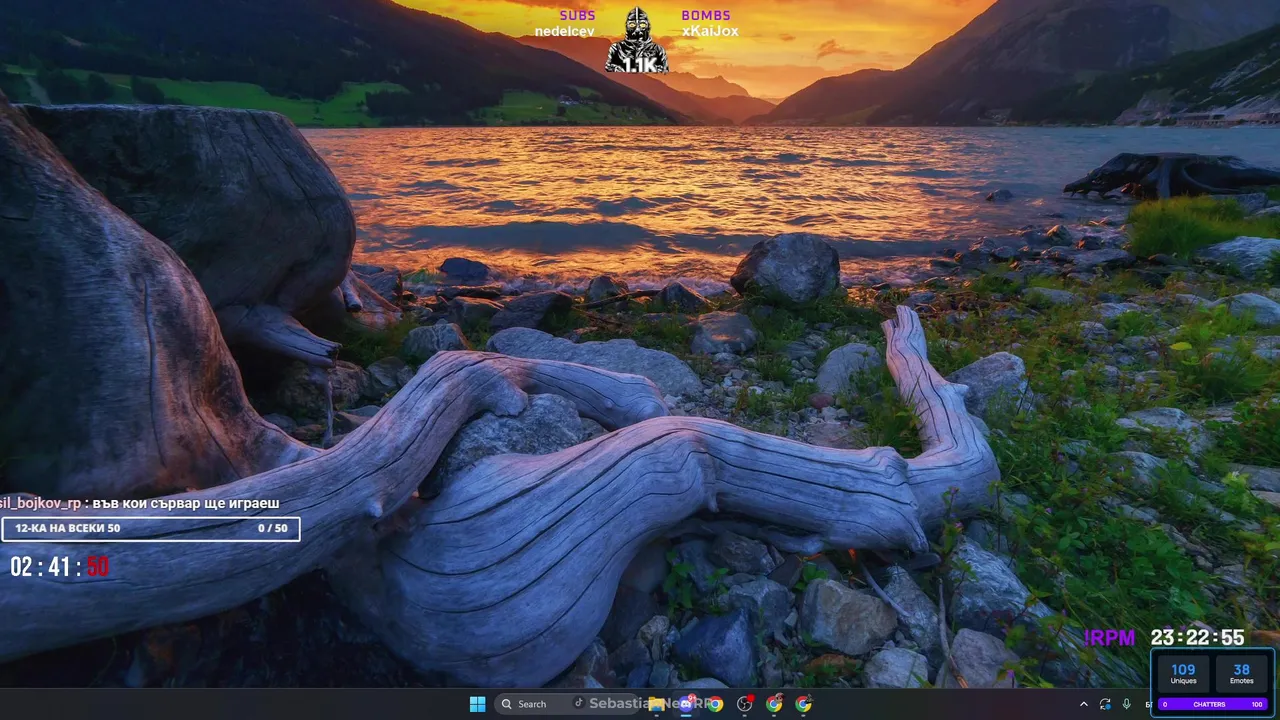Click the 02:41:50 countdown timer
The width and height of the screenshot is (1280, 720).
[x=60, y=567]
